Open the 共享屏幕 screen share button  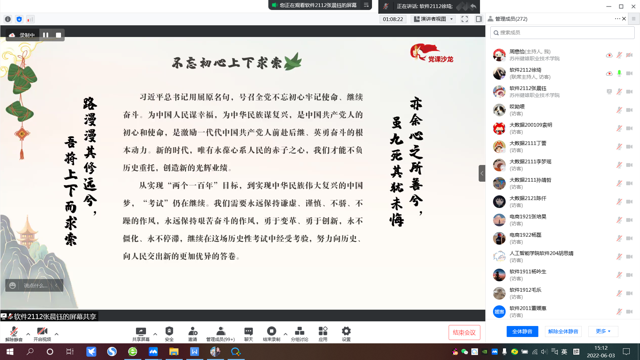click(141, 333)
